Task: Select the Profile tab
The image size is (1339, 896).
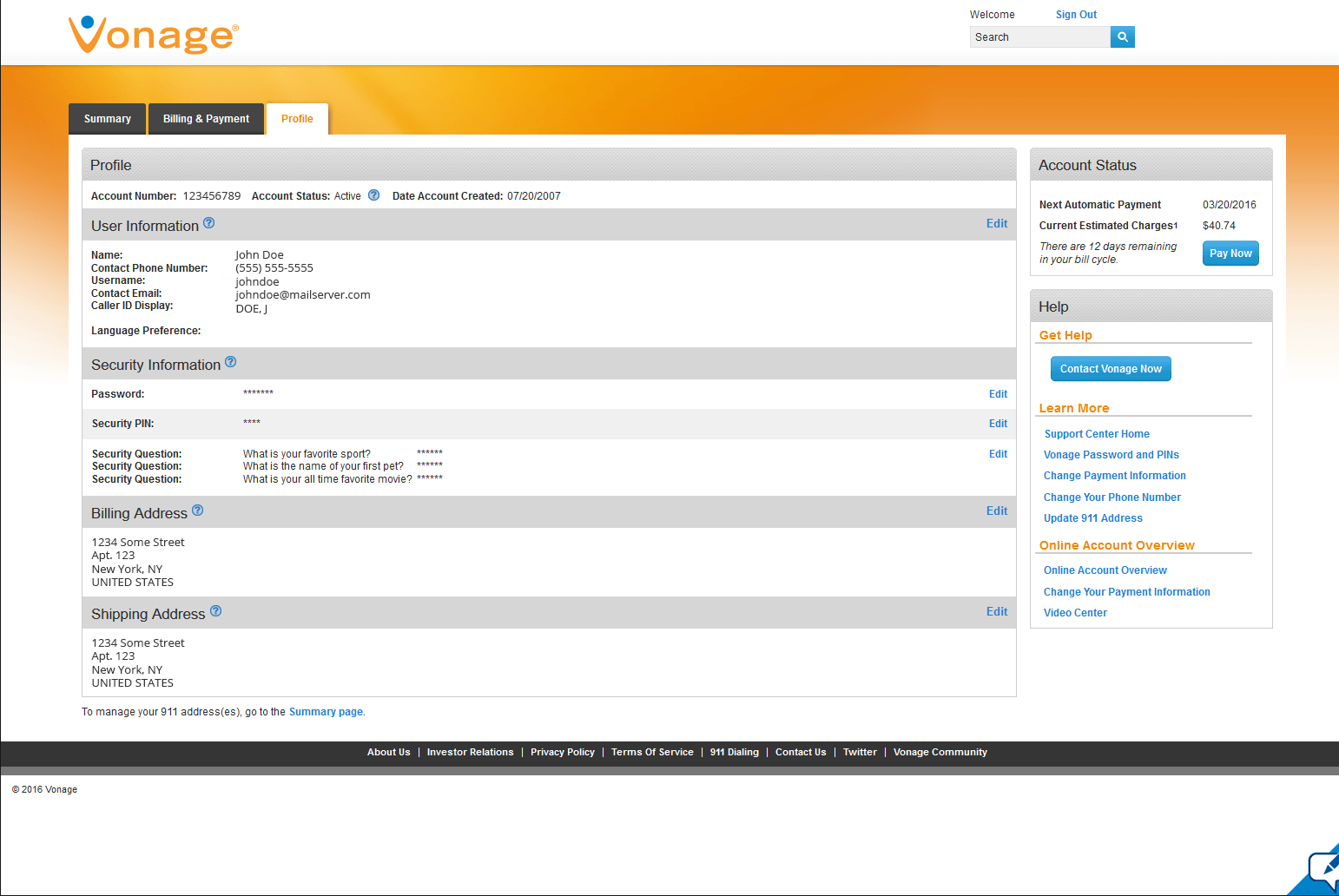Action: coord(297,119)
